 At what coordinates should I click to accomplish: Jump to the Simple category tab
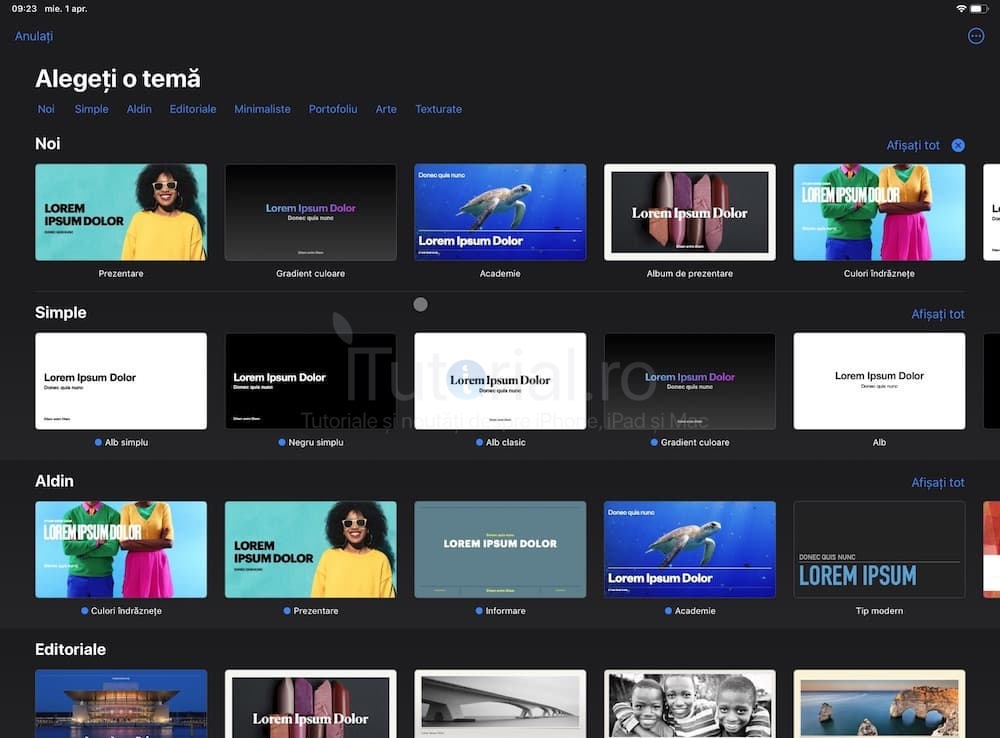(x=91, y=109)
